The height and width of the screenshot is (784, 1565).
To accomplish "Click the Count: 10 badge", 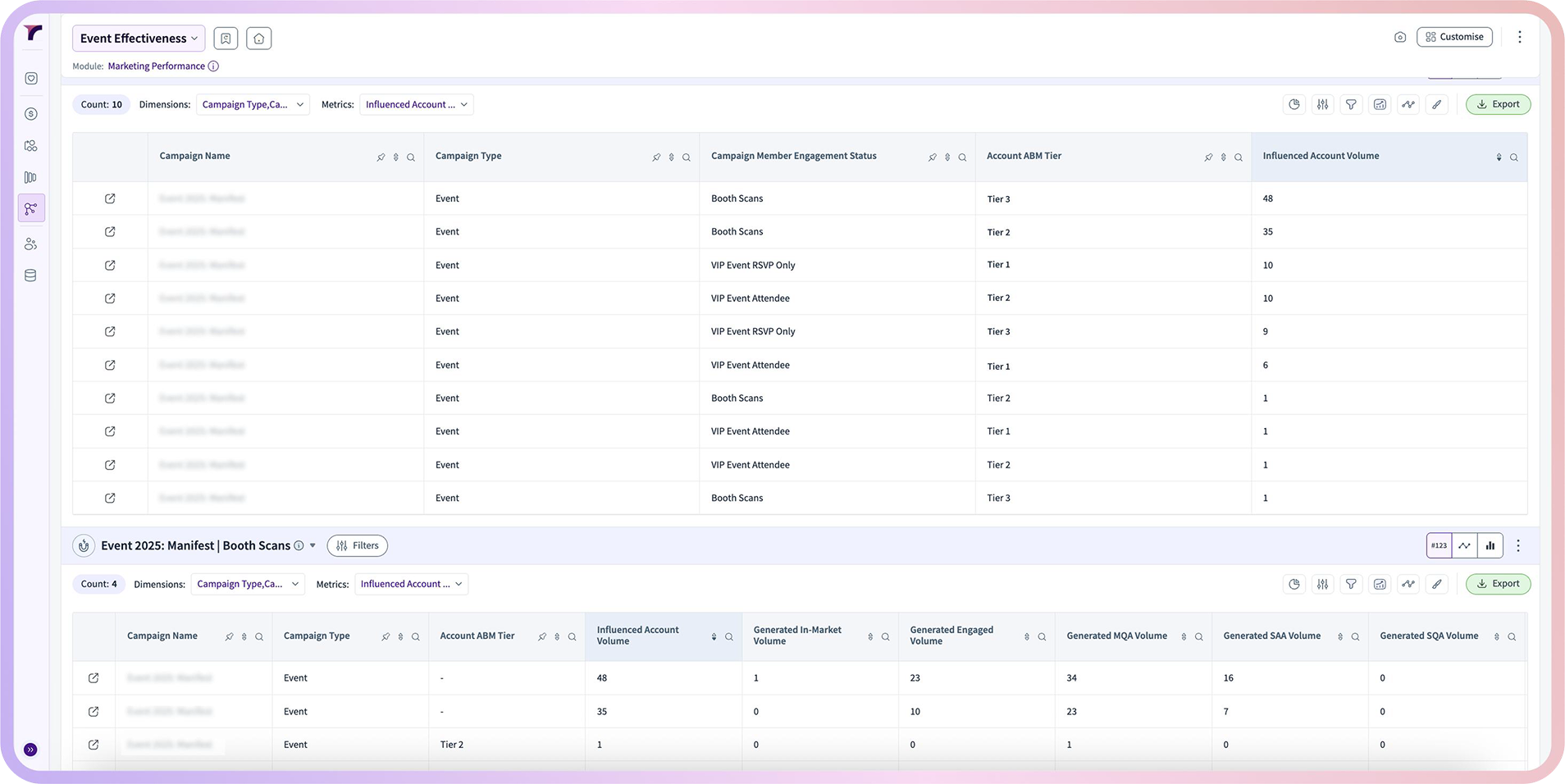I will point(101,104).
